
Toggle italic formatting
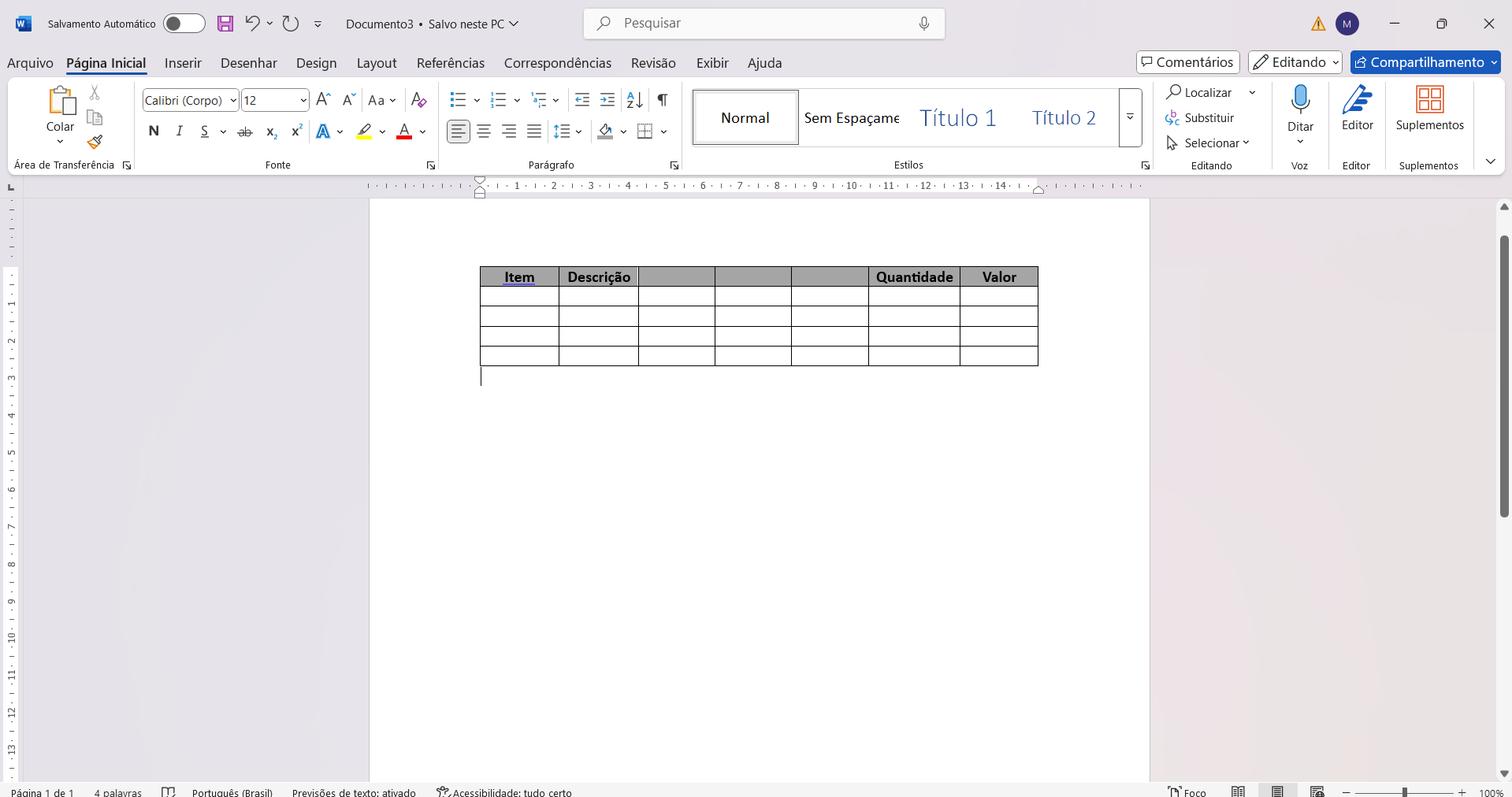pos(180,132)
